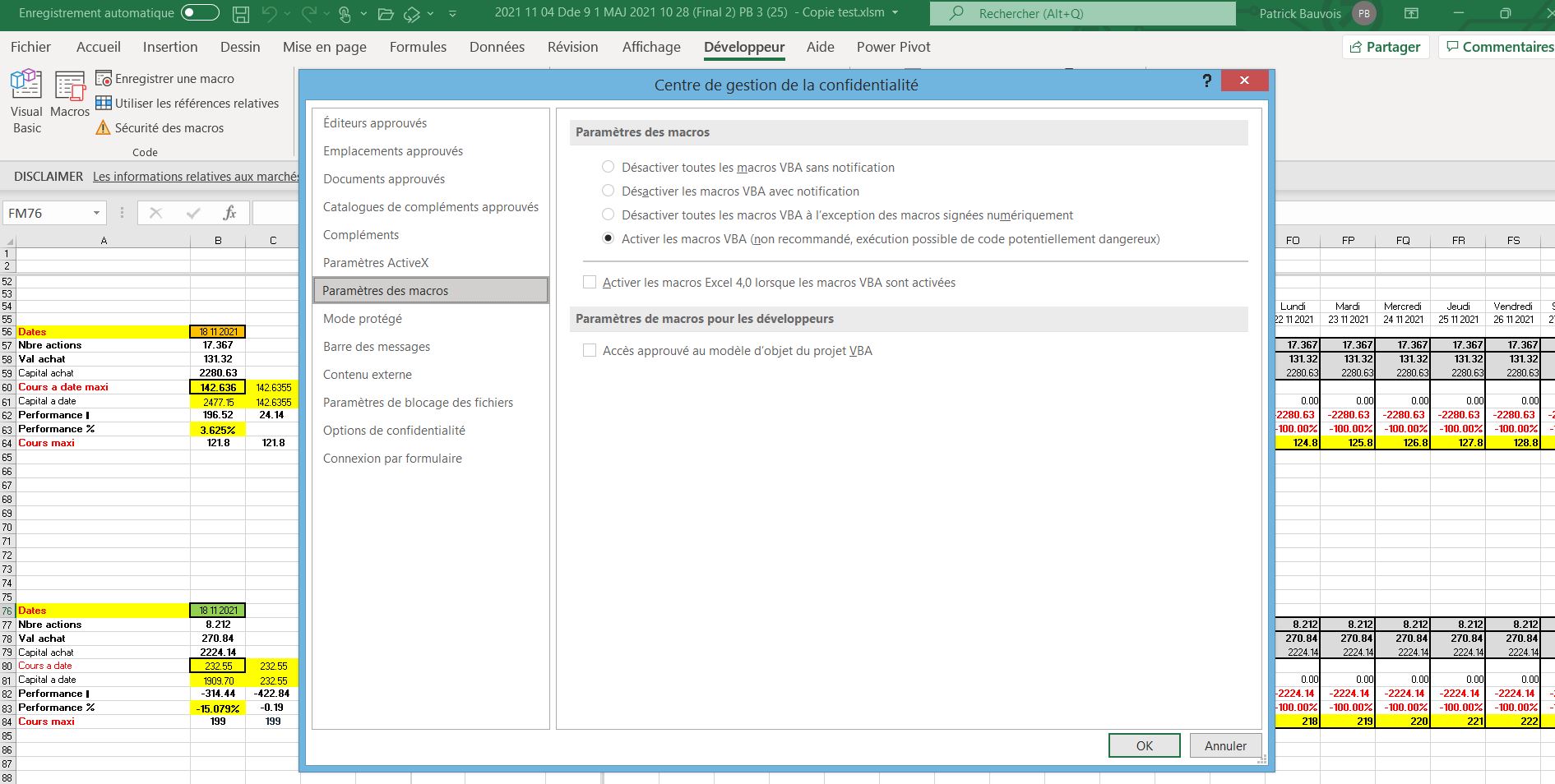The height and width of the screenshot is (784, 1555).
Task: Check Accès approuvé au modèle d'objet VBA
Action: pyautogui.click(x=590, y=351)
